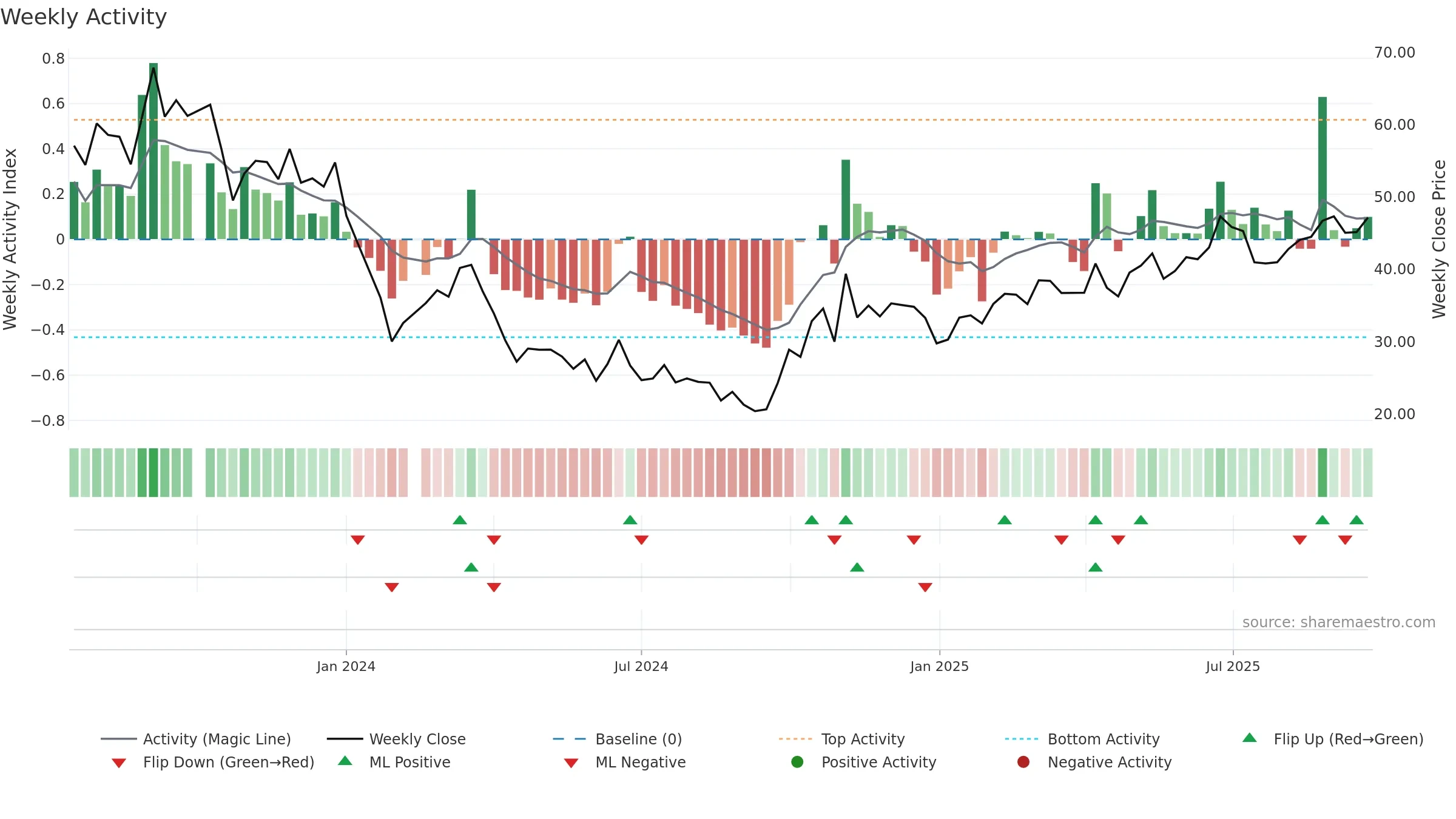
Task: Click the orange dotted Top Activity line
Action: [721, 120]
